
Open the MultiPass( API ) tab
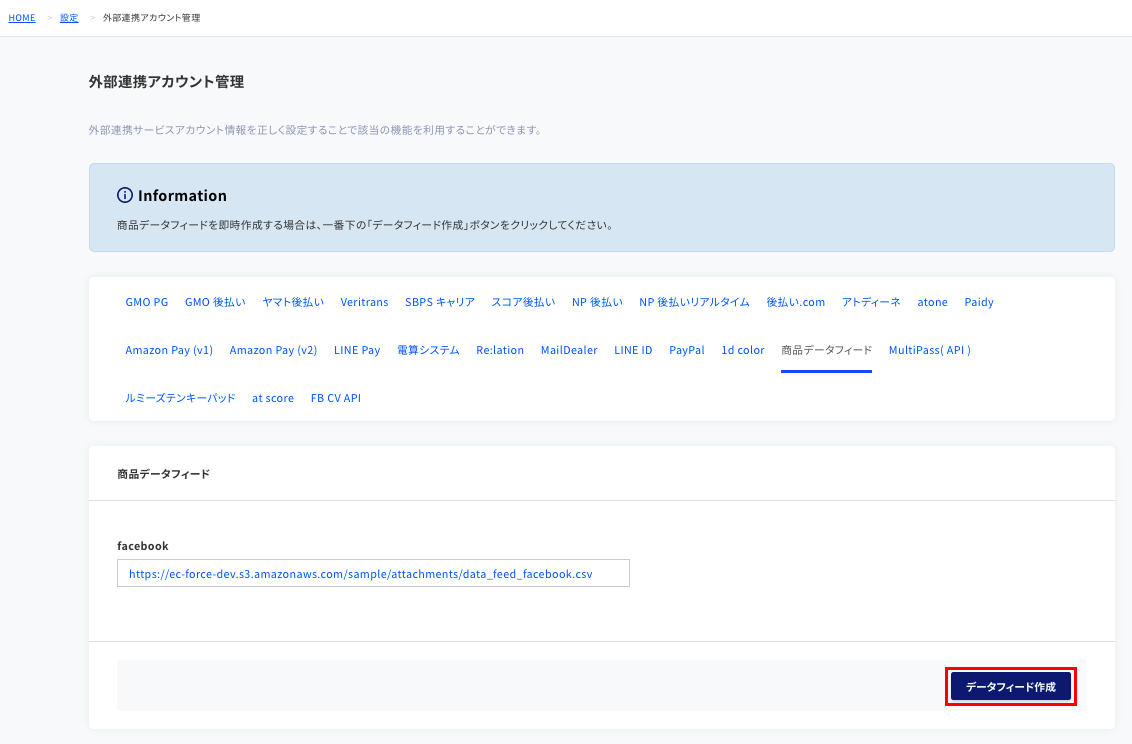pos(930,350)
